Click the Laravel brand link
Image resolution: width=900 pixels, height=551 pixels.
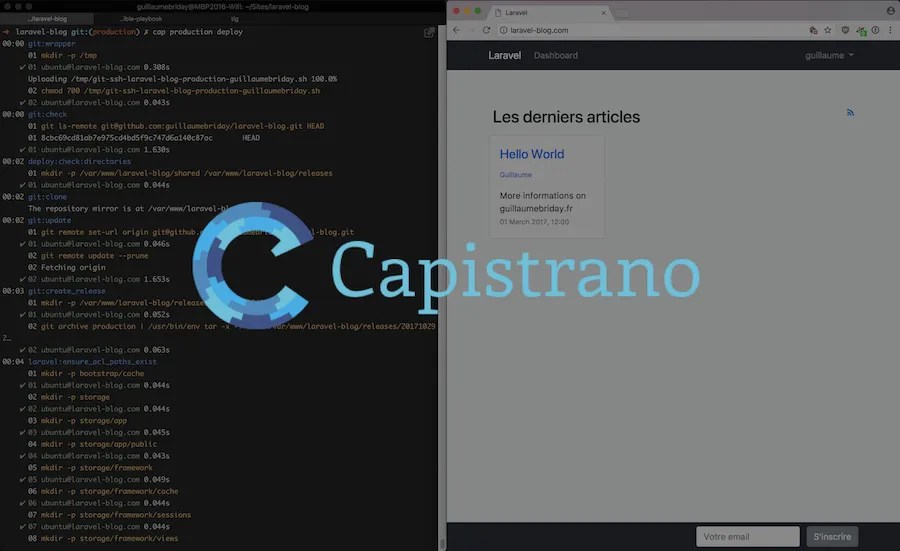(505, 56)
